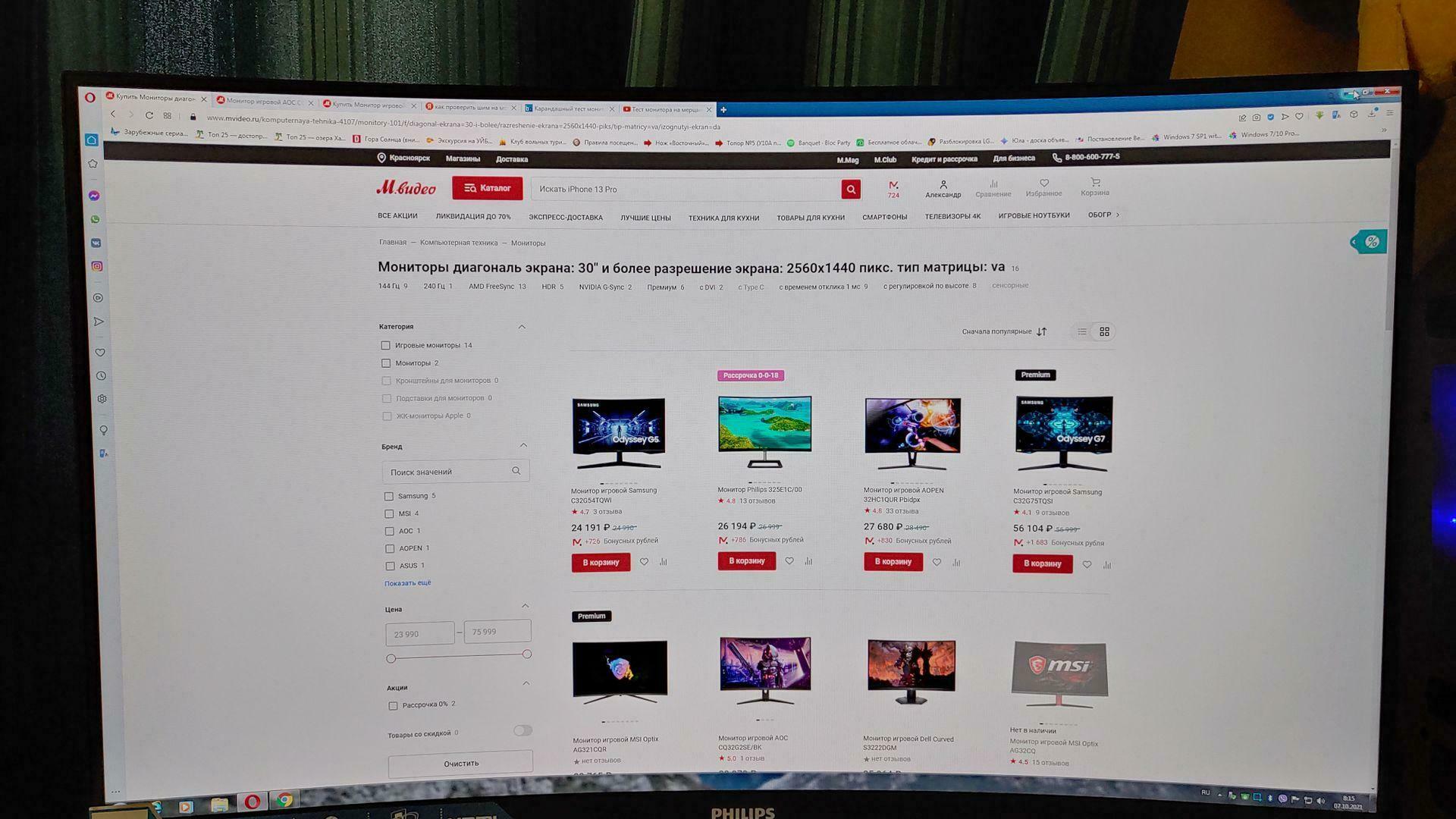Image resolution: width=1456 pixels, height=819 pixels.
Task: Check the Мониторы category filter
Action: tap(386, 363)
